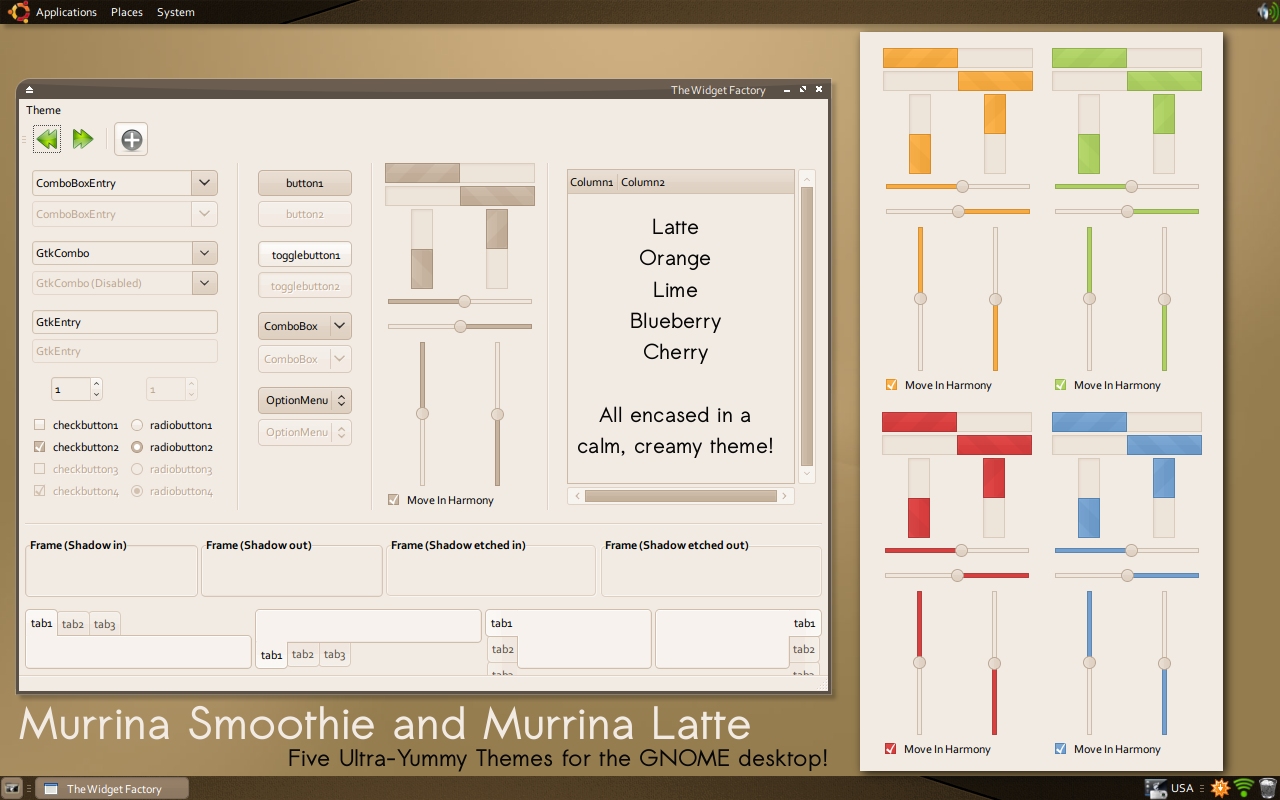The image size is (1280, 800).
Task: Click the disabled button2
Action: pyautogui.click(x=305, y=214)
